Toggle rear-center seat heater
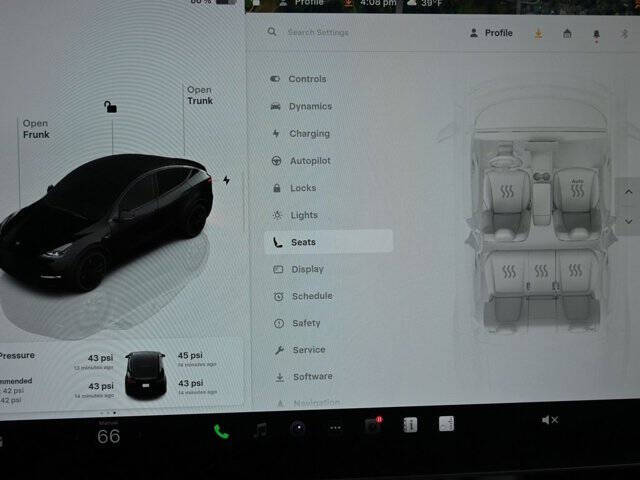Viewport: 640px width, 480px height. point(541,270)
